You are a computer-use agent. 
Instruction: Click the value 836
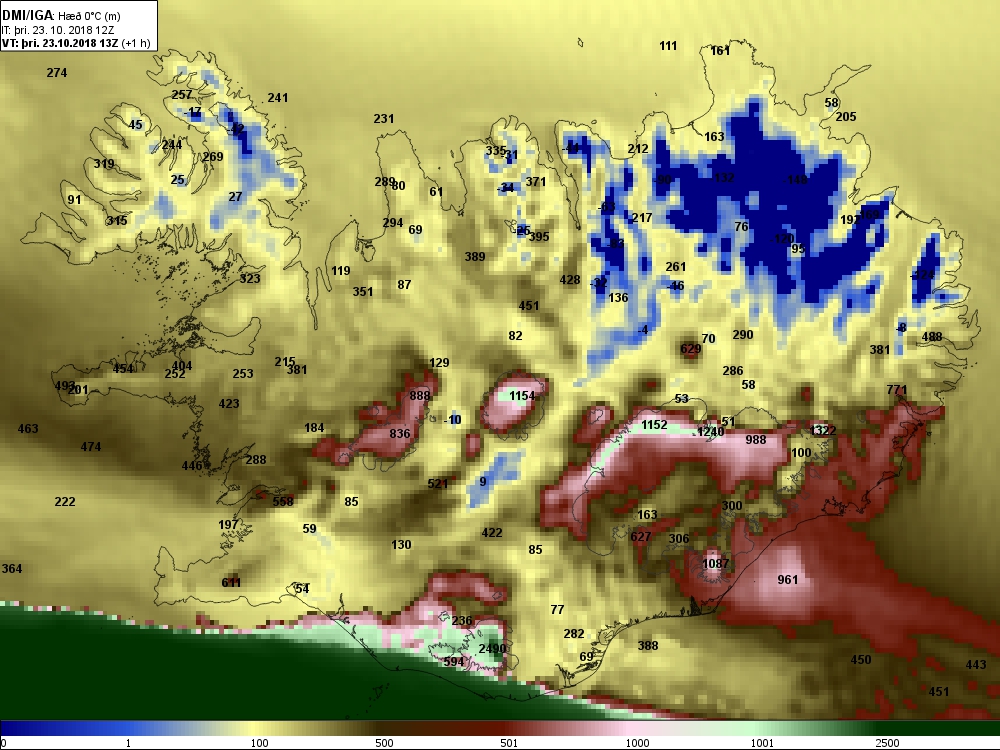pos(400,434)
